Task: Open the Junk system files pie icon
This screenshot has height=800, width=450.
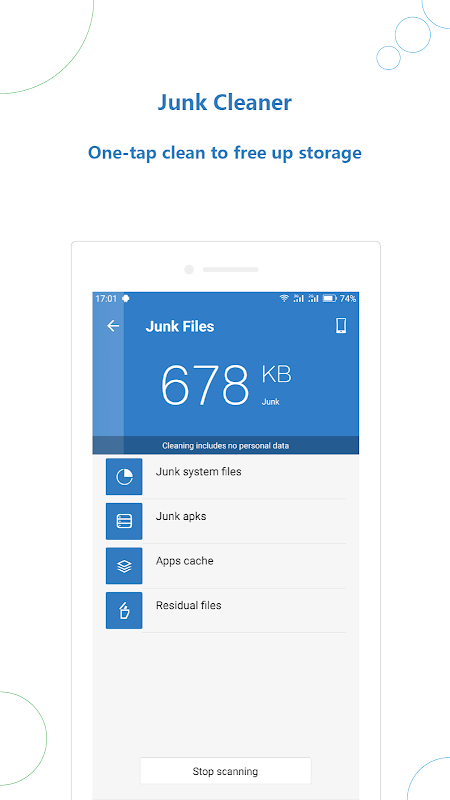Action: coord(124,477)
